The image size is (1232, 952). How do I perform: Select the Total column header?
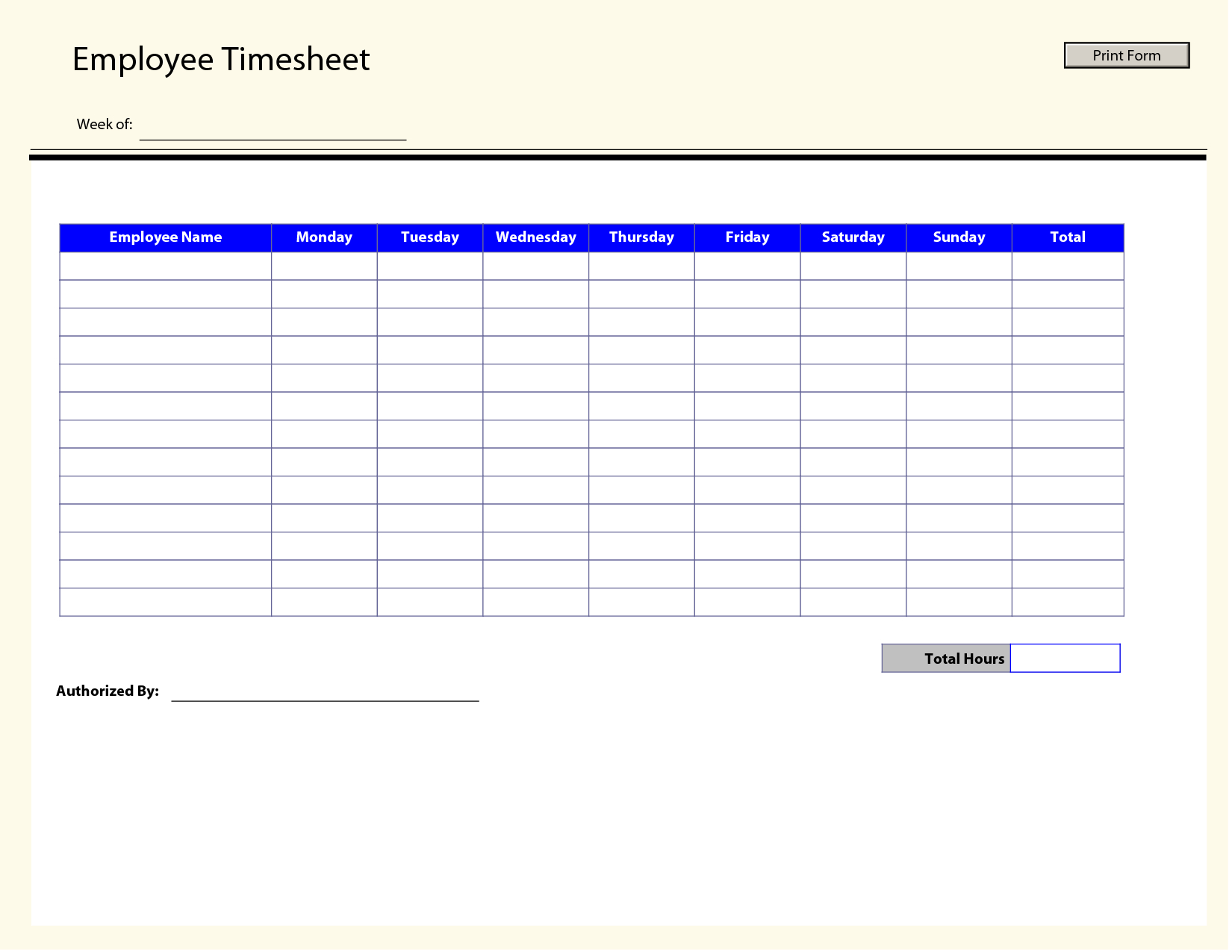pos(1067,237)
